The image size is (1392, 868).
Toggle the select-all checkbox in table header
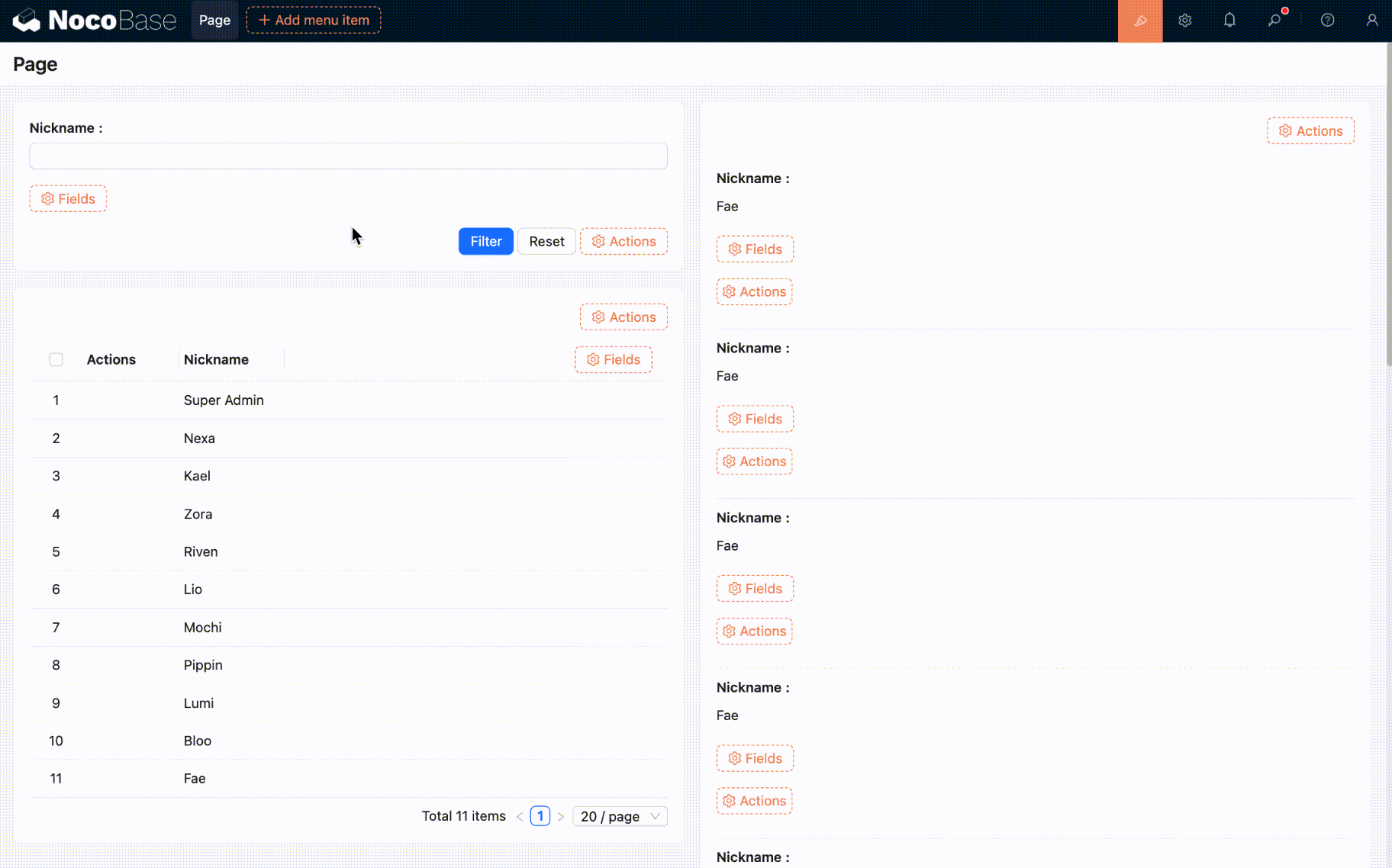coord(56,359)
